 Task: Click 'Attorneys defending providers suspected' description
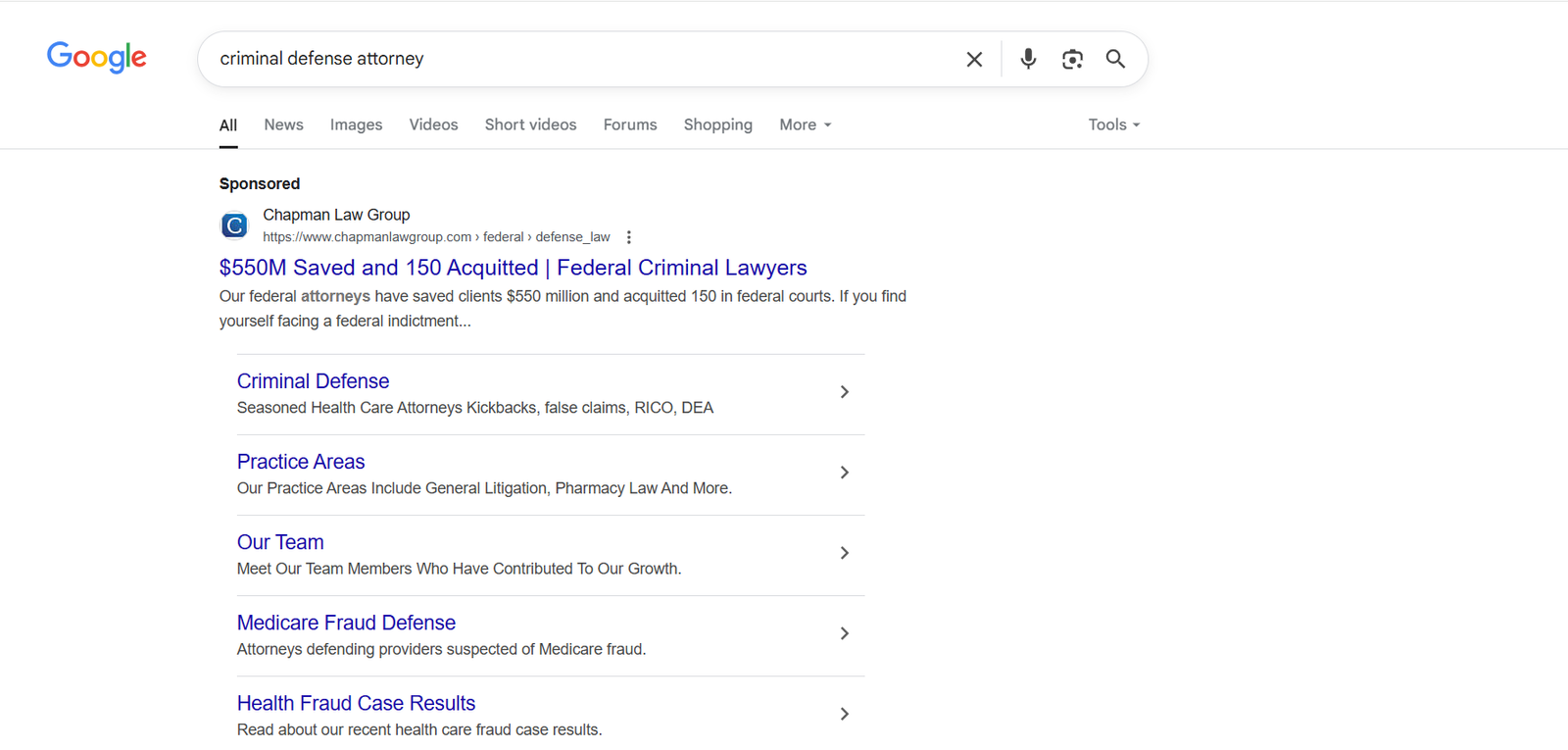[441, 649]
